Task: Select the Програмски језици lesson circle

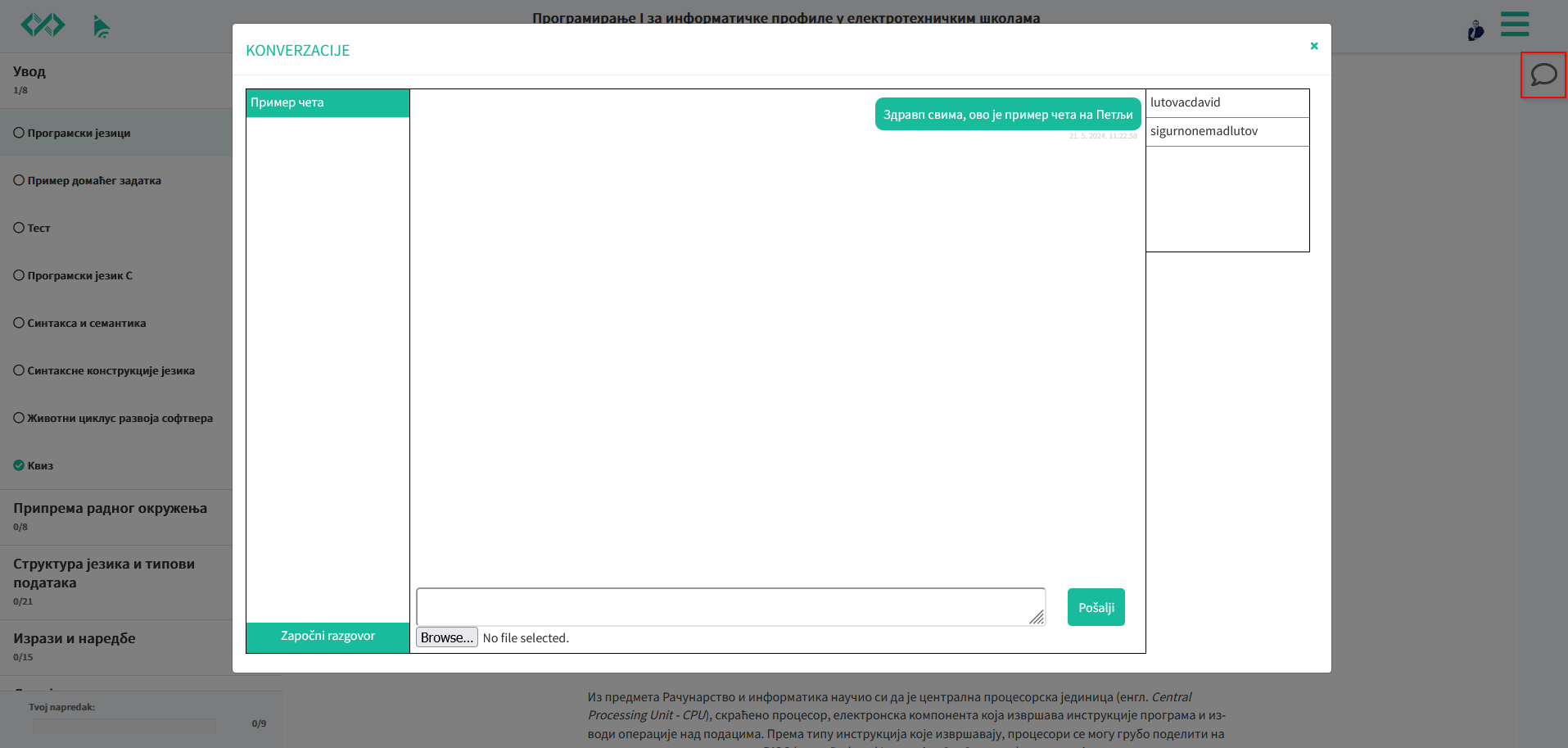Action: [19, 133]
